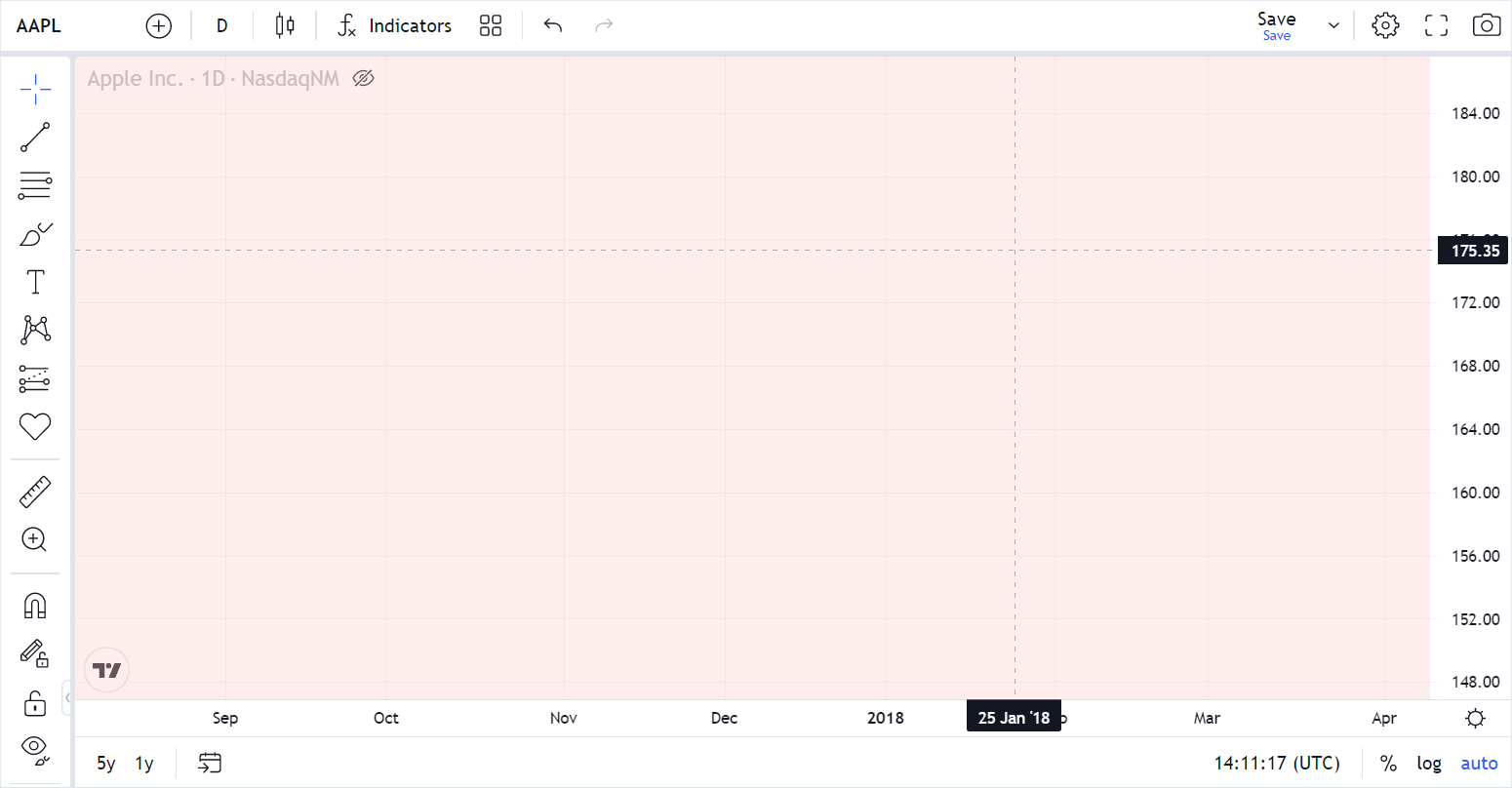This screenshot has width=1512, height=788.
Task: Toggle log scale mode
Action: (1429, 764)
